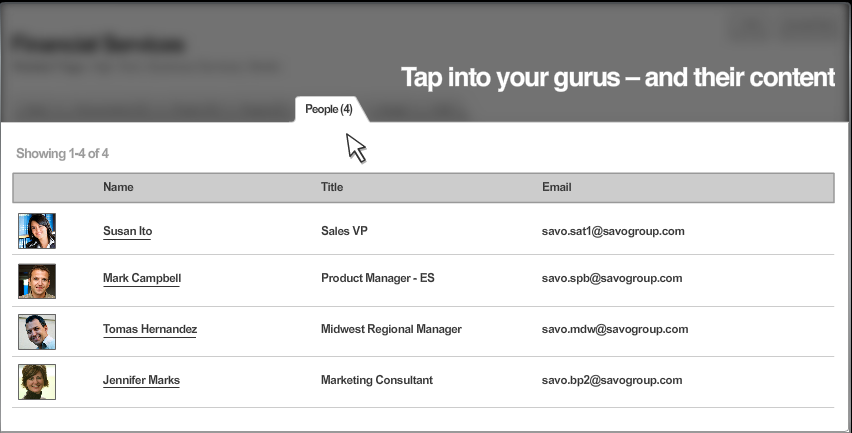Open the Susan Ito name link
This screenshot has width=852, height=433.
click(127, 231)
